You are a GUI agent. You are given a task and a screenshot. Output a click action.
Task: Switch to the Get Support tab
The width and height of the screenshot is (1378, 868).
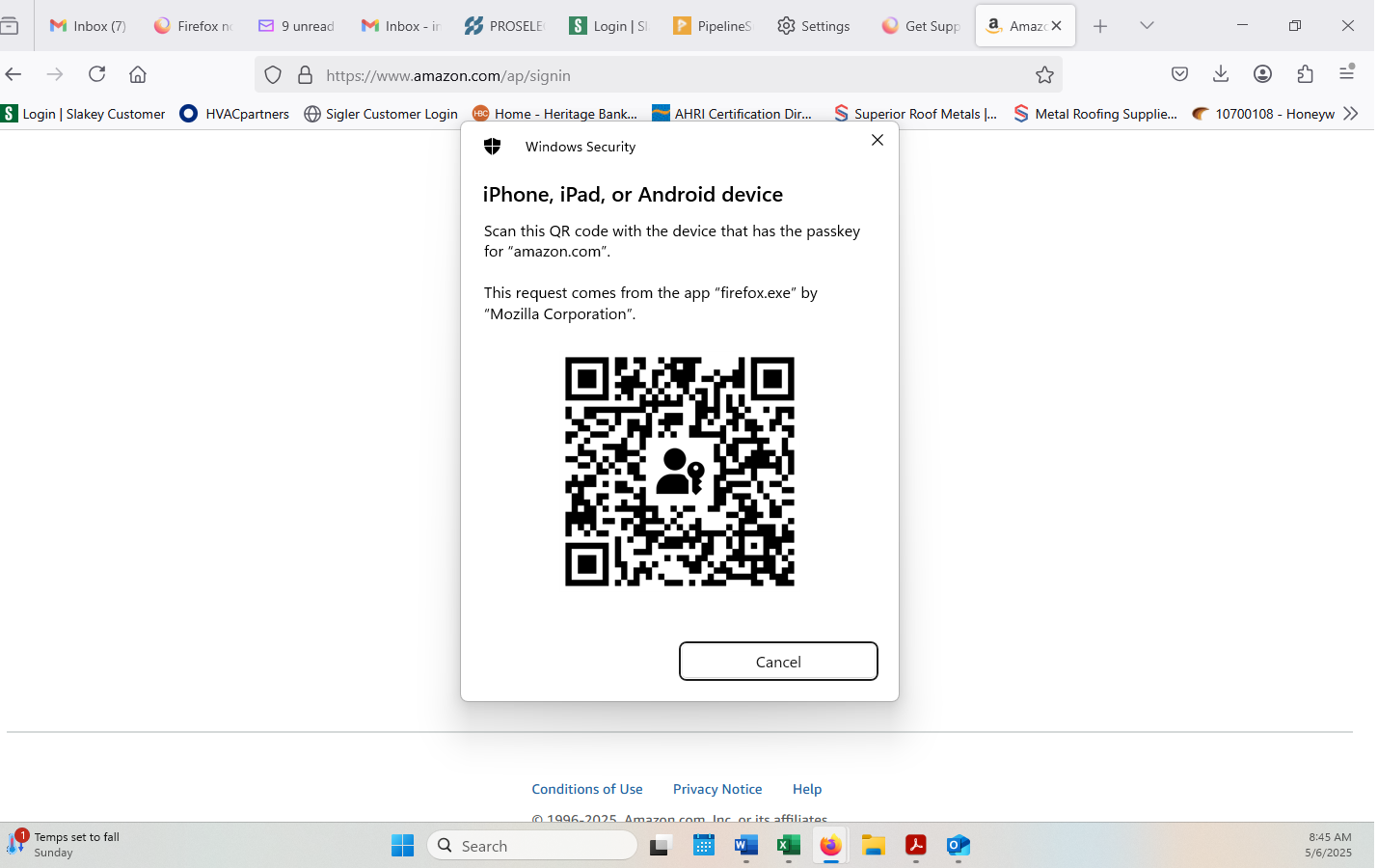[921, 26]
